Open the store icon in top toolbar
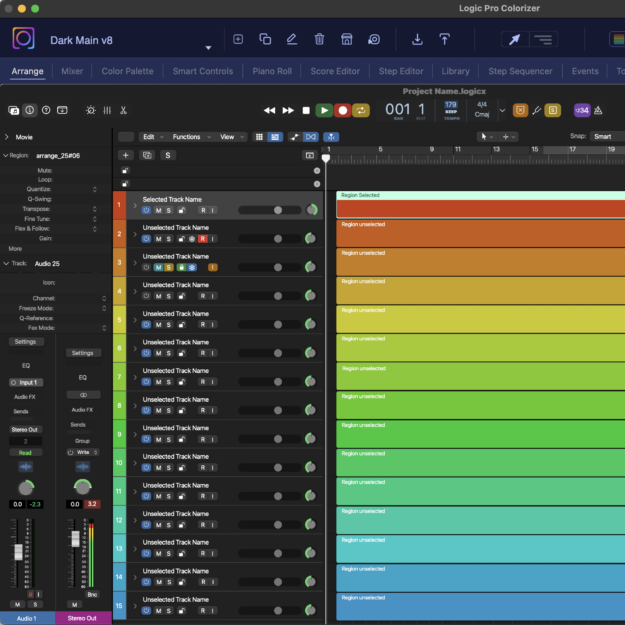The height and width of the screenshot is (625, 625). click(346, 39)
